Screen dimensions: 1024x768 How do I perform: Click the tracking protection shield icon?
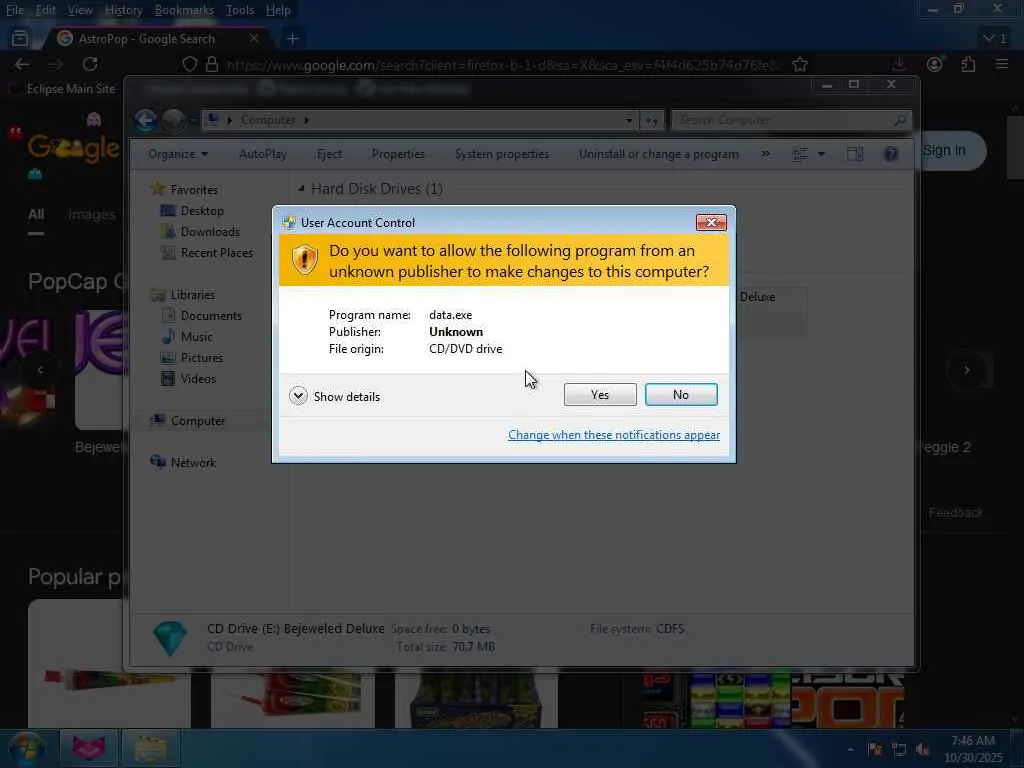pos(189,64)
